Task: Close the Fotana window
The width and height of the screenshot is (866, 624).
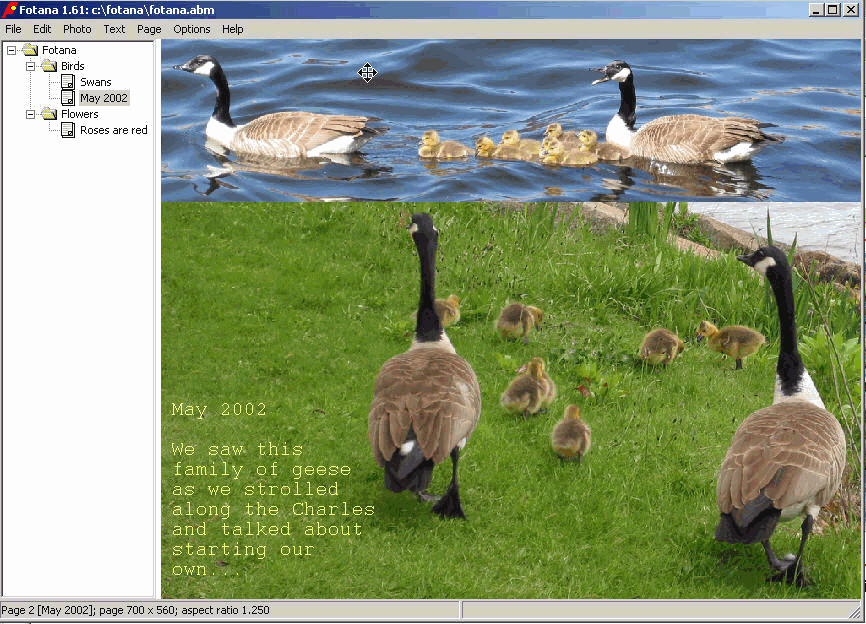Action: pos(851,10)
